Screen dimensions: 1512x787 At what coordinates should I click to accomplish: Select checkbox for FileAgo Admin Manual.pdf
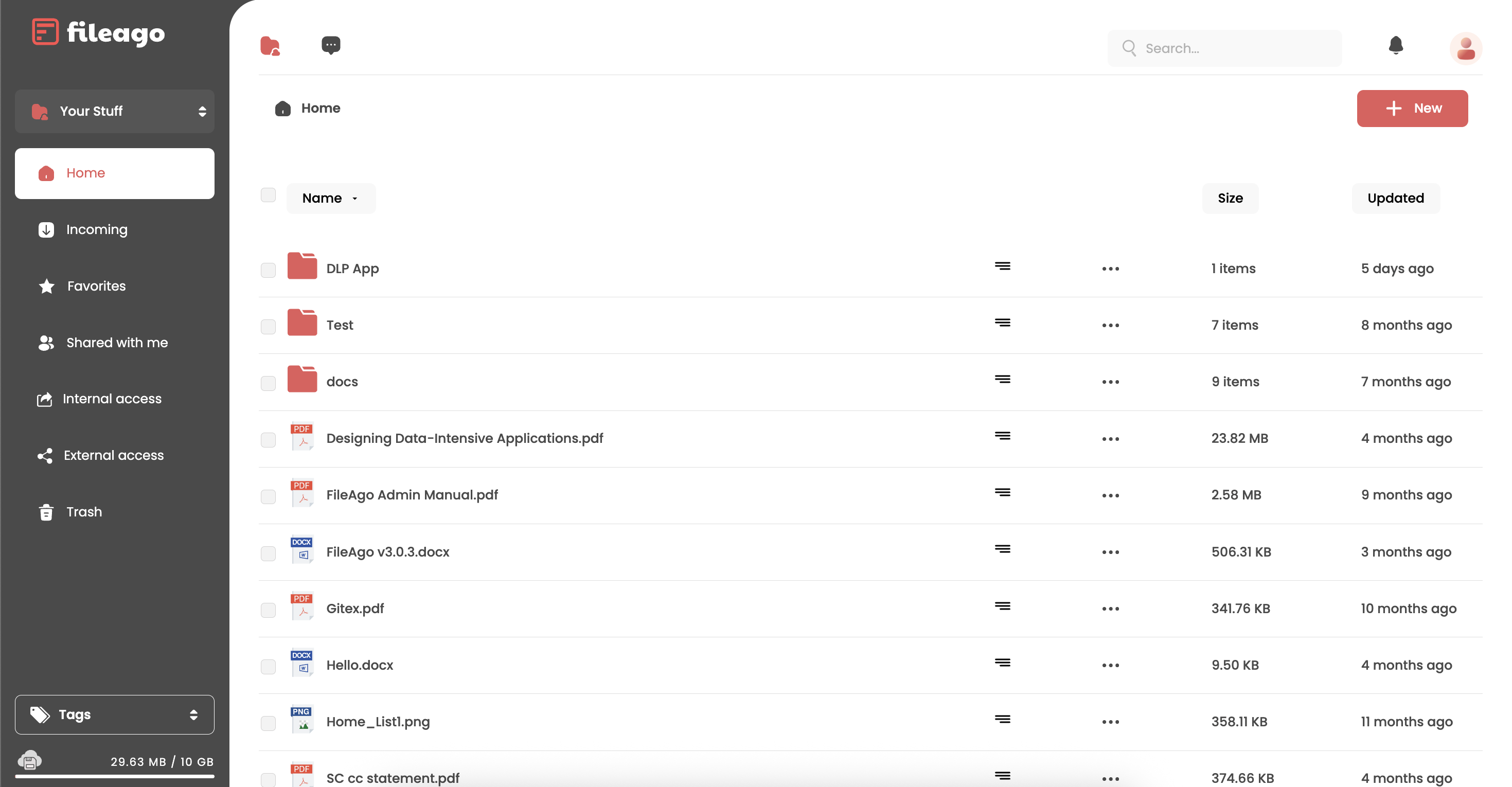(268, 496)
